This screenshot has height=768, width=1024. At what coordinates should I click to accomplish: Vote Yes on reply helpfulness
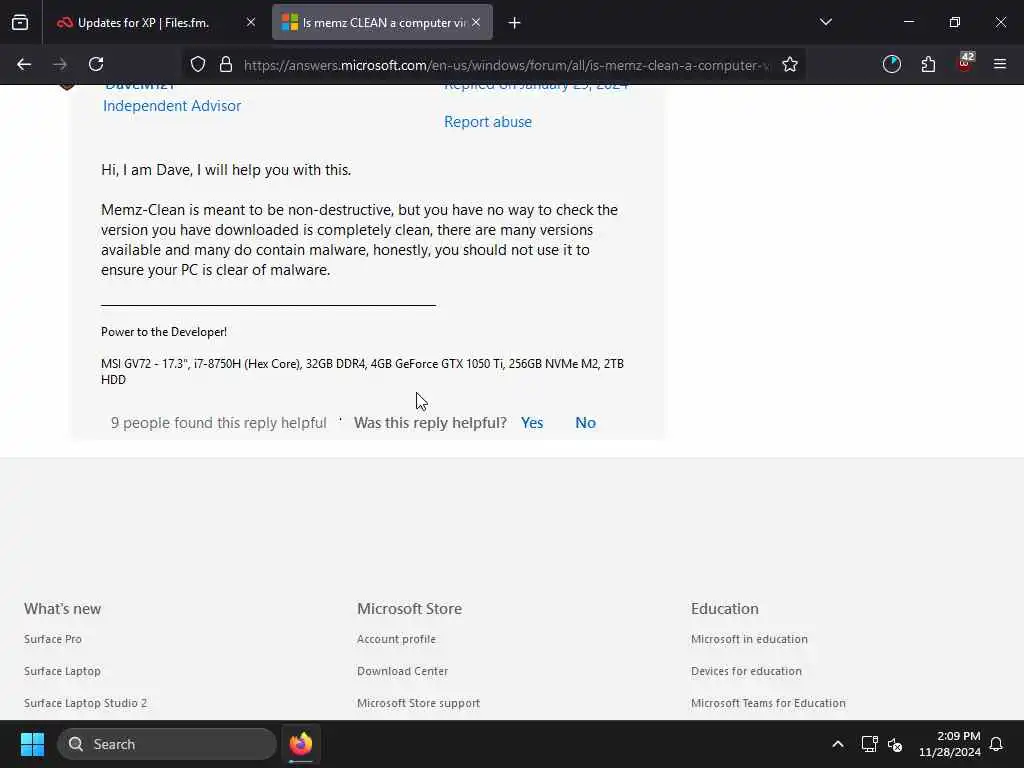pyautogui.click(x=532, y=423)
